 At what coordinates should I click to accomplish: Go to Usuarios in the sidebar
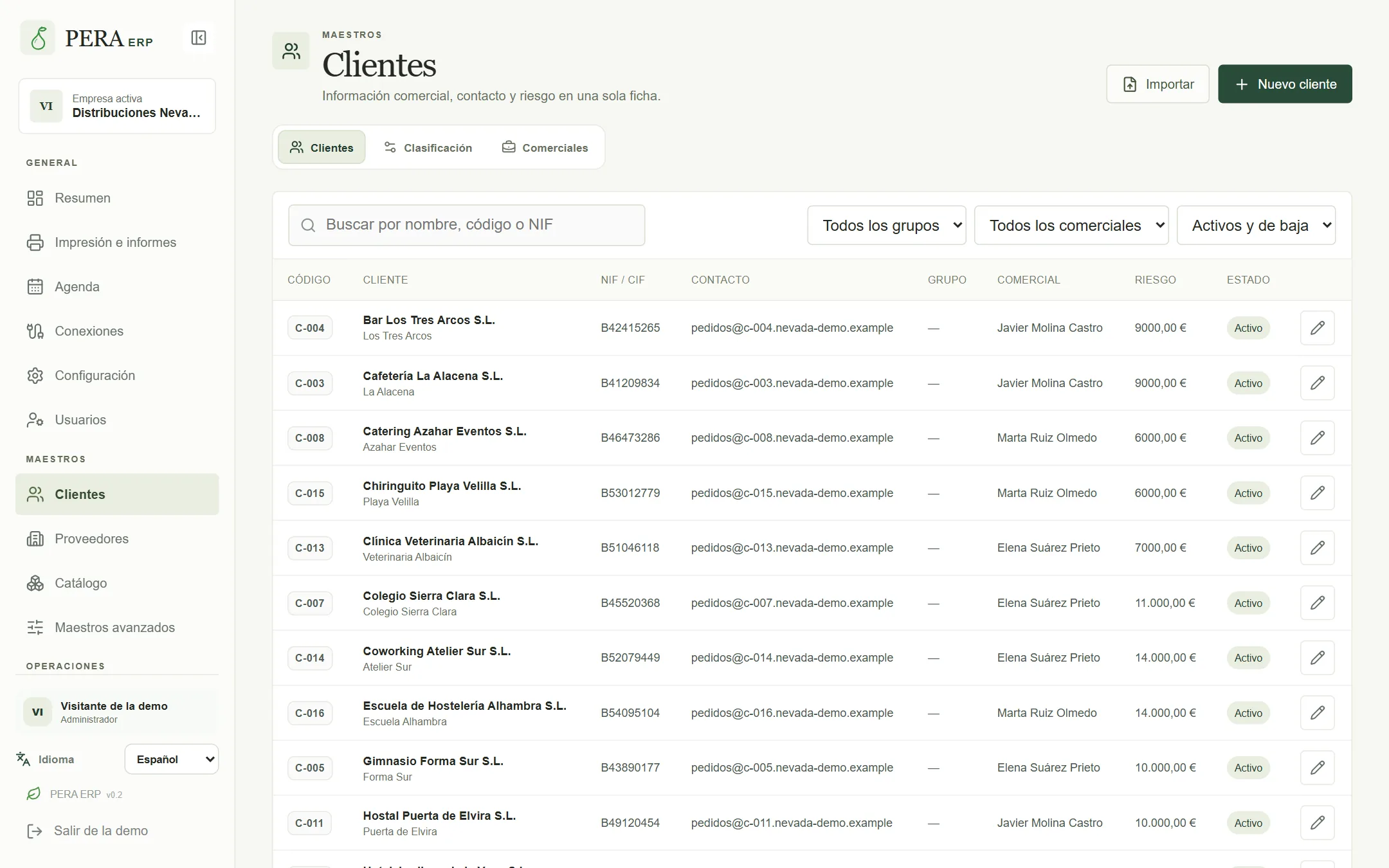117,420
